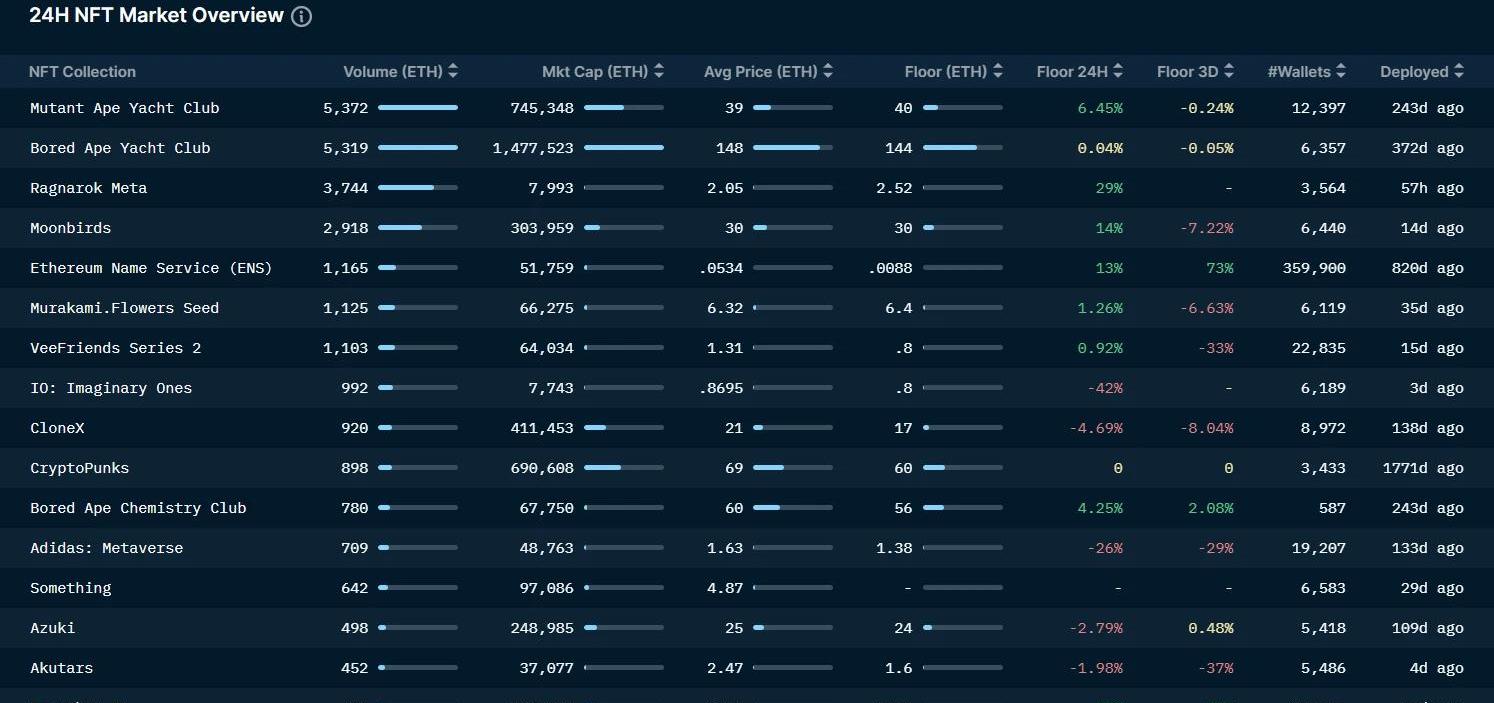The width and height of the screenshot is (1494, 703).
Task: Select Ragnarok Meta volume 3,744
Action: pos(346,188)
